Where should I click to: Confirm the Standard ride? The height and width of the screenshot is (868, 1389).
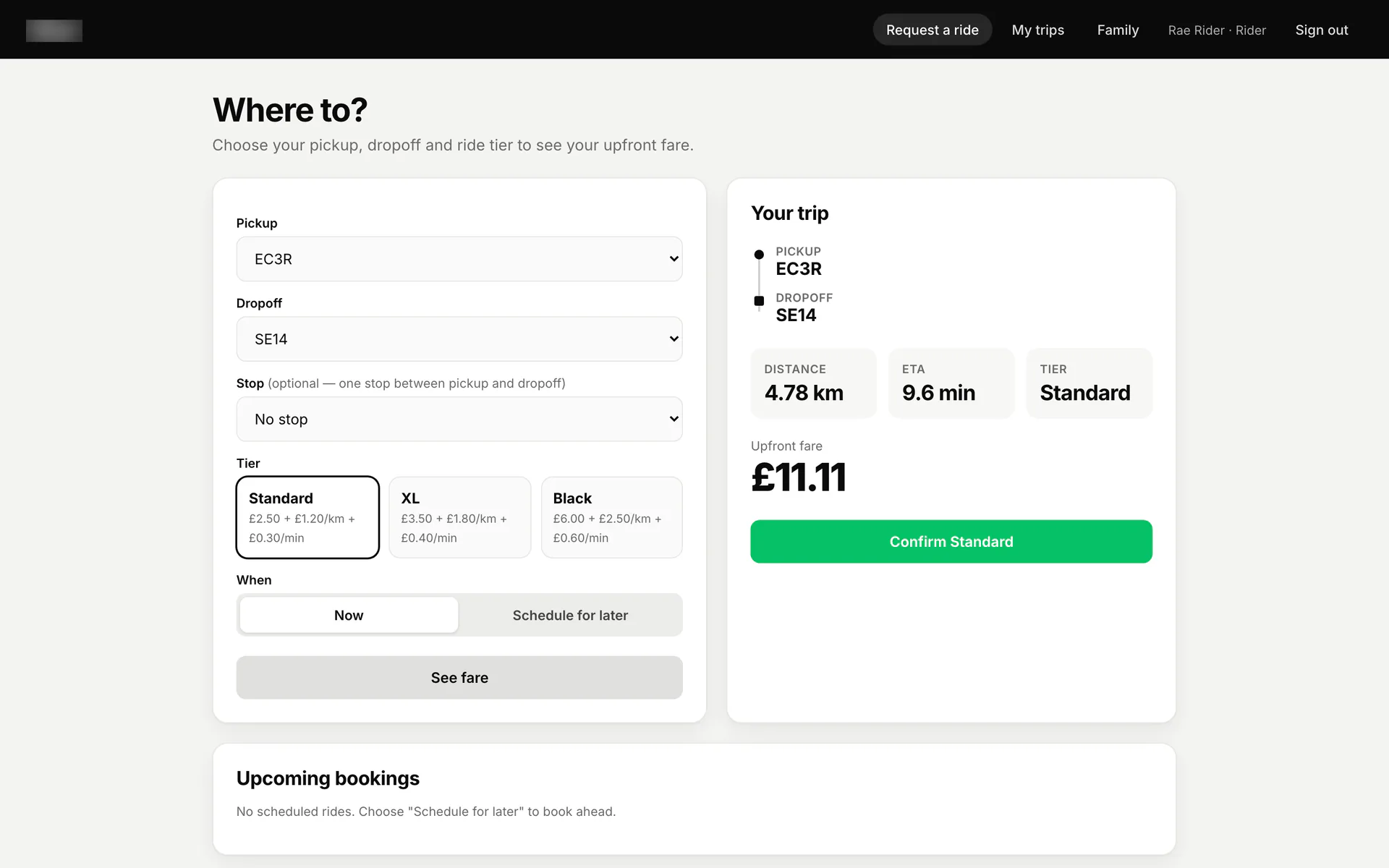951,542
